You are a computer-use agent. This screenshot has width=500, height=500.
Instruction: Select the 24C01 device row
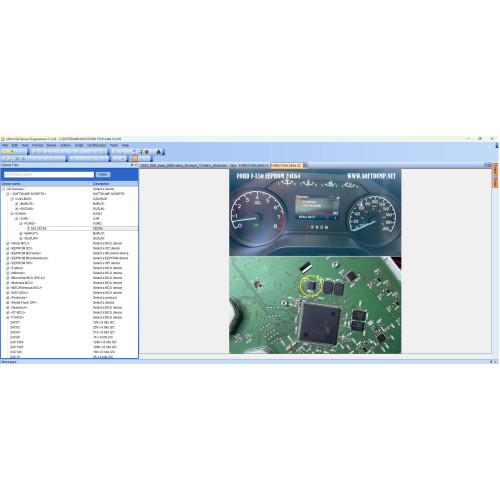click(69, 323)
